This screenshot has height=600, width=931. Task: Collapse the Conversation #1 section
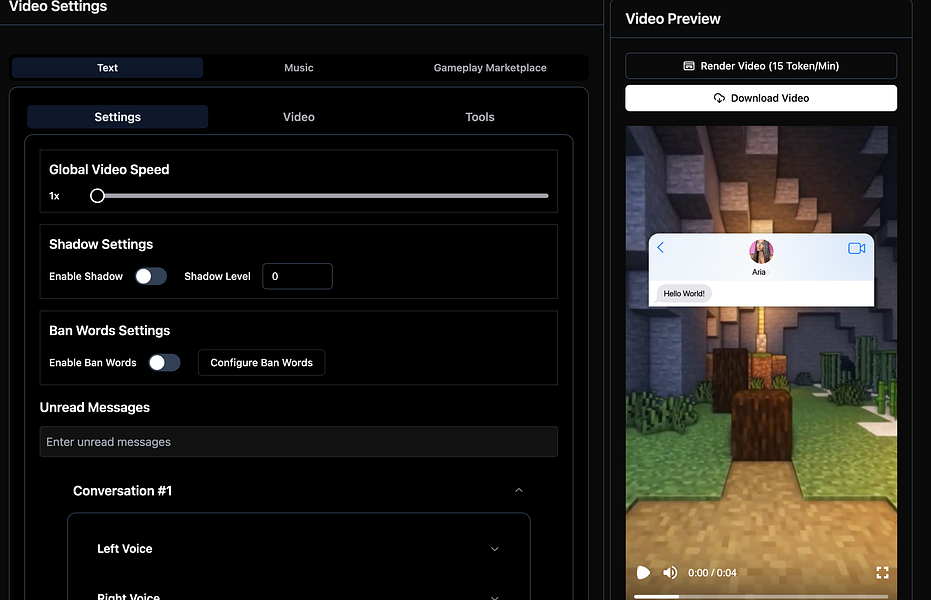click(518, 490)
